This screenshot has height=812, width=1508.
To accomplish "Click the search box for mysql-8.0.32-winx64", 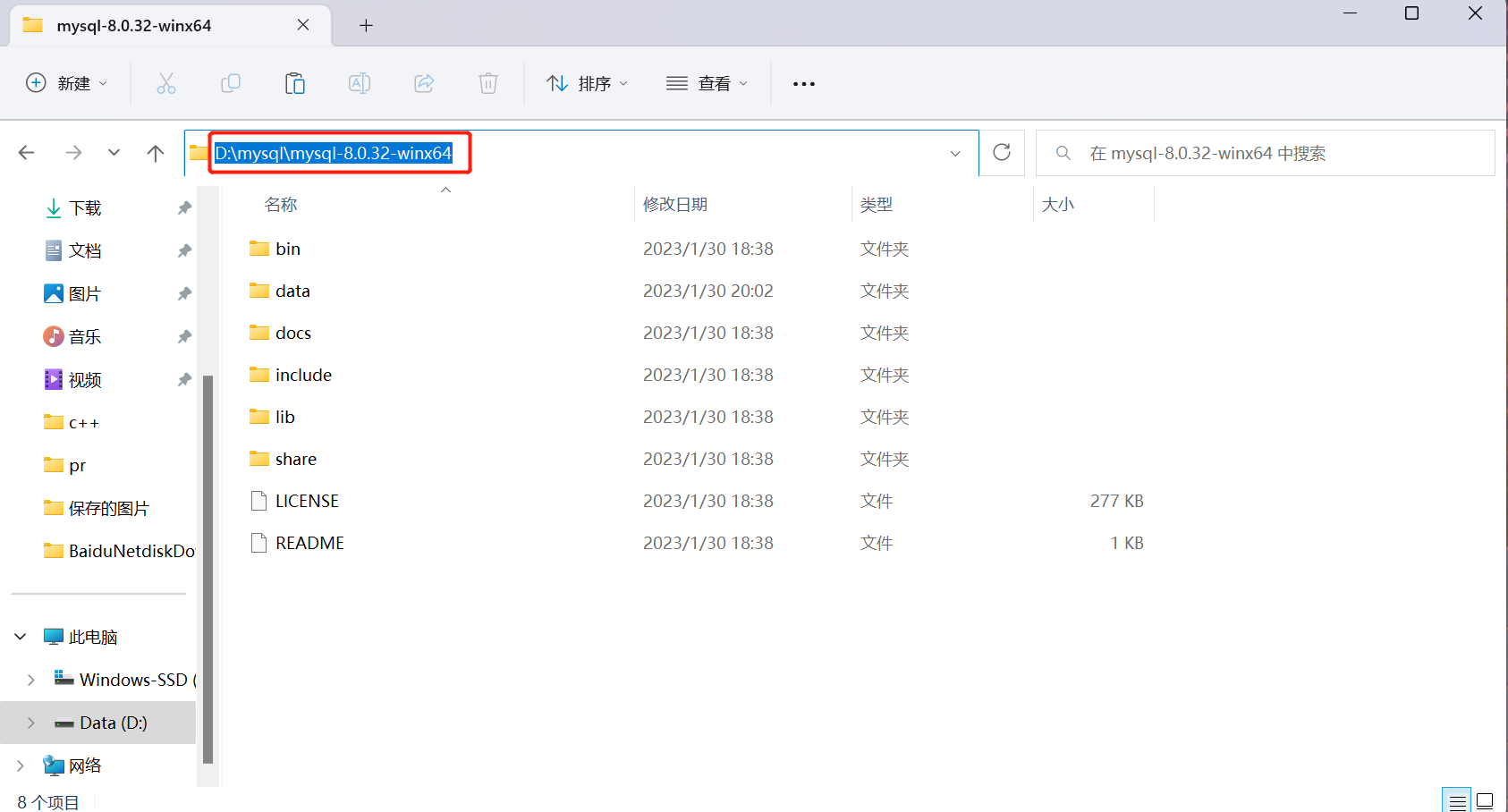I will 1265,153.
